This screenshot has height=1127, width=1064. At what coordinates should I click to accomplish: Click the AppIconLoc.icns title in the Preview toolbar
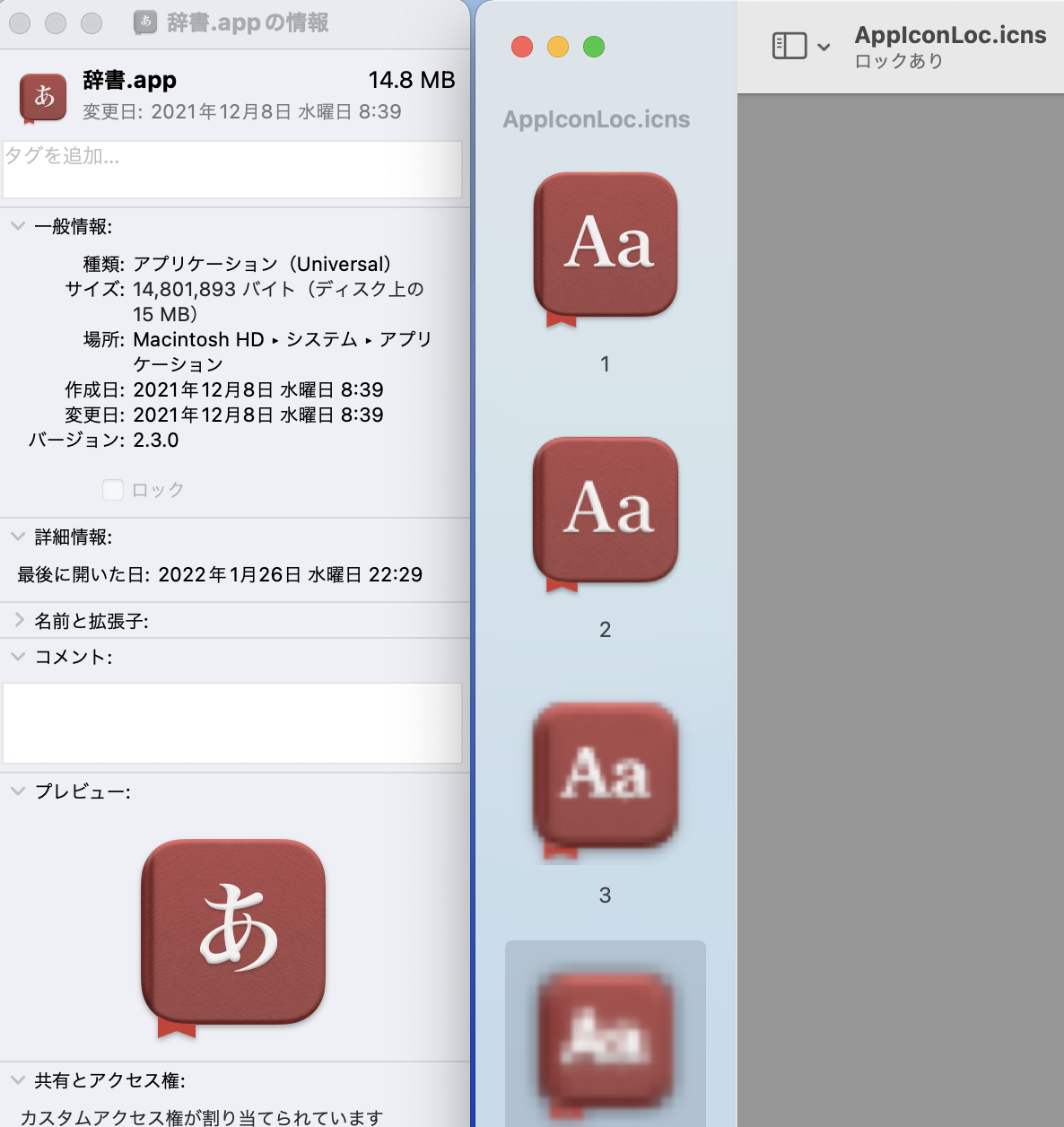(951, 35)
